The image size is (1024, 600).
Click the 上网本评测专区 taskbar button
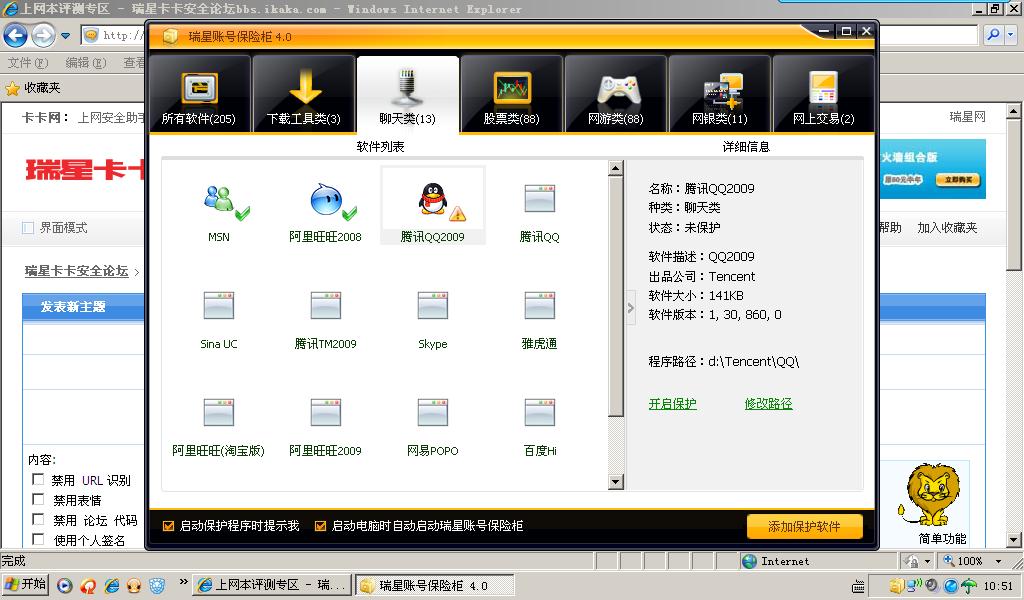(x=273, y=585)
